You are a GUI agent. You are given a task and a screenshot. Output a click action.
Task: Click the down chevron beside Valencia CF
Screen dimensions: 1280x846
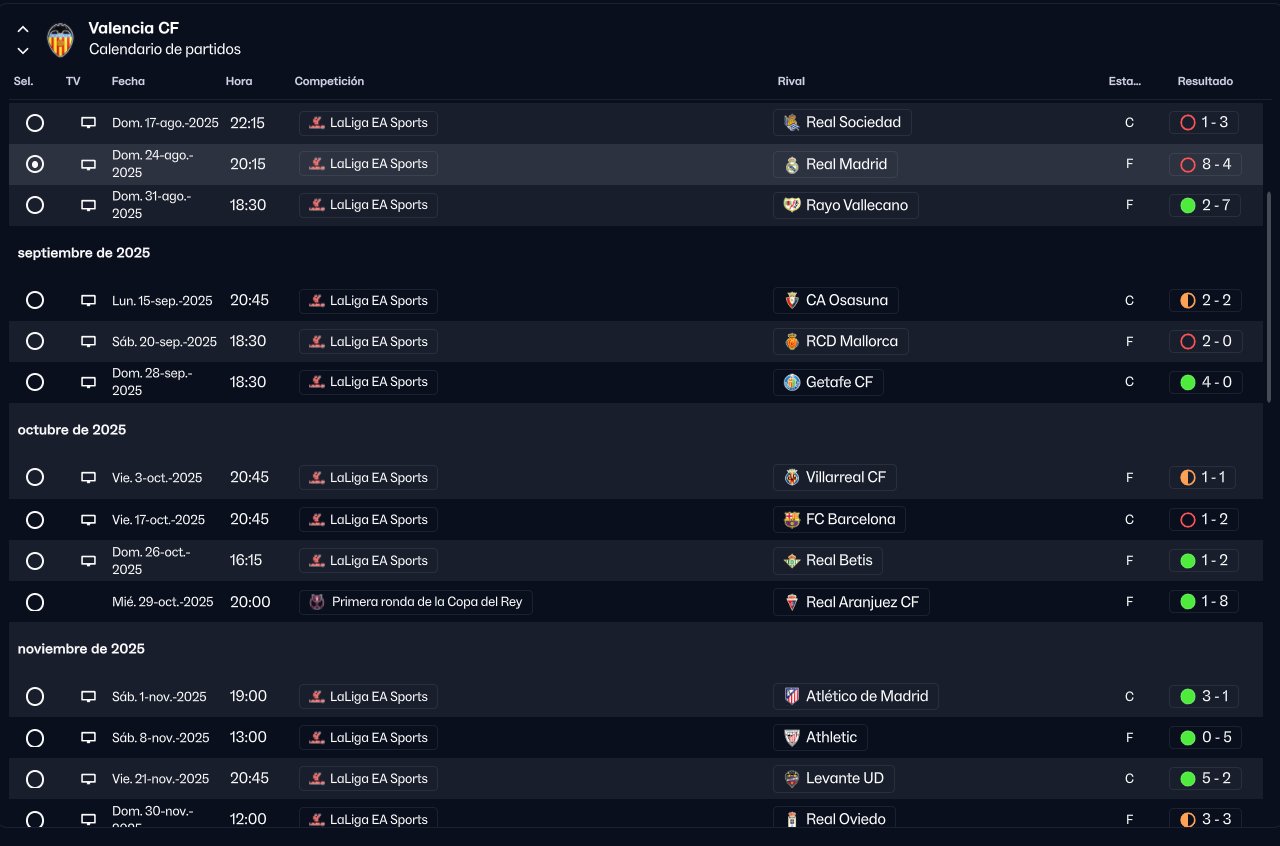click(x=23, y=51)
